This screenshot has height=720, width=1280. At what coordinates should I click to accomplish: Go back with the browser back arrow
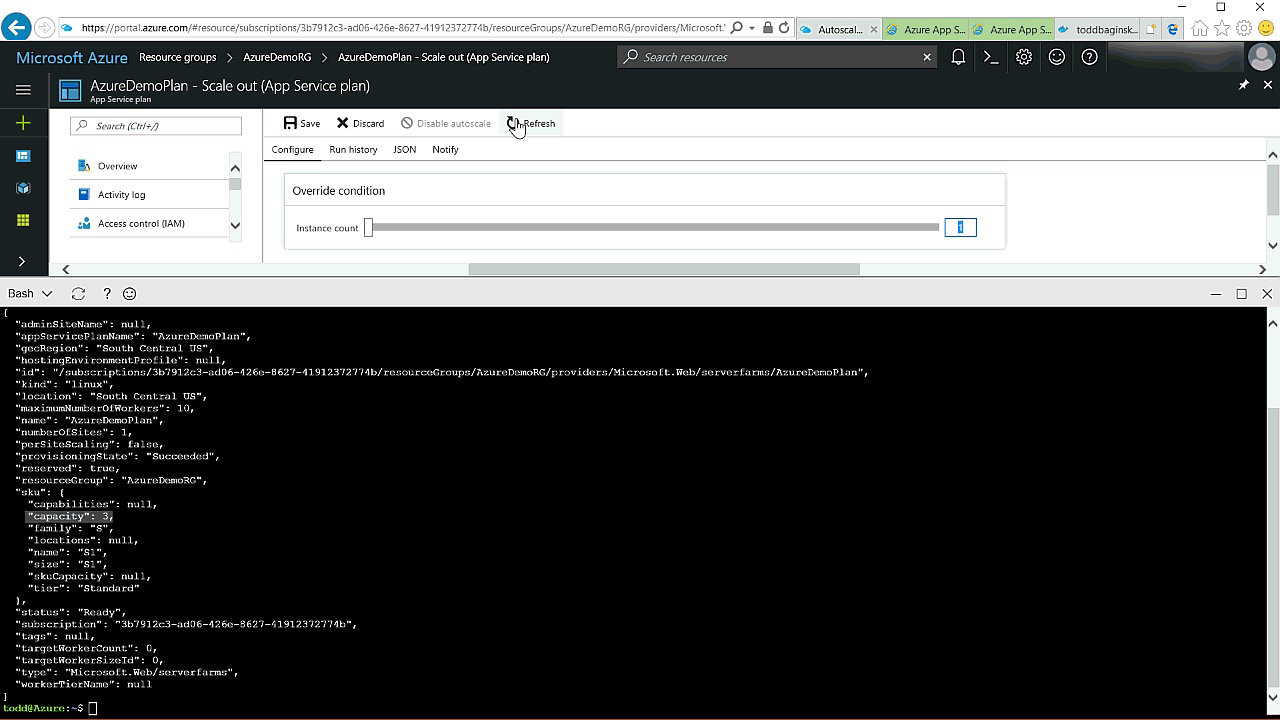click(16, 28)
